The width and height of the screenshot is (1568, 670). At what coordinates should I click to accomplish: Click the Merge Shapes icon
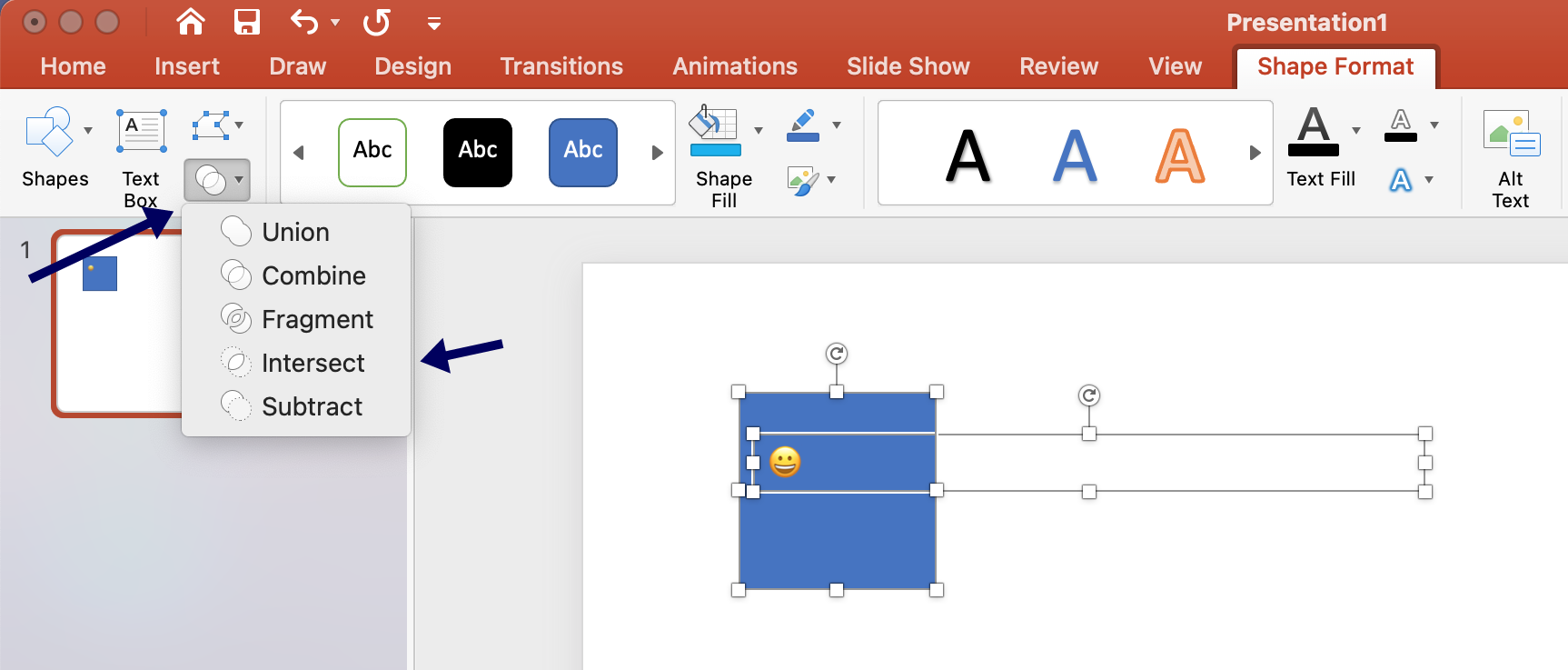click(211, 180)
